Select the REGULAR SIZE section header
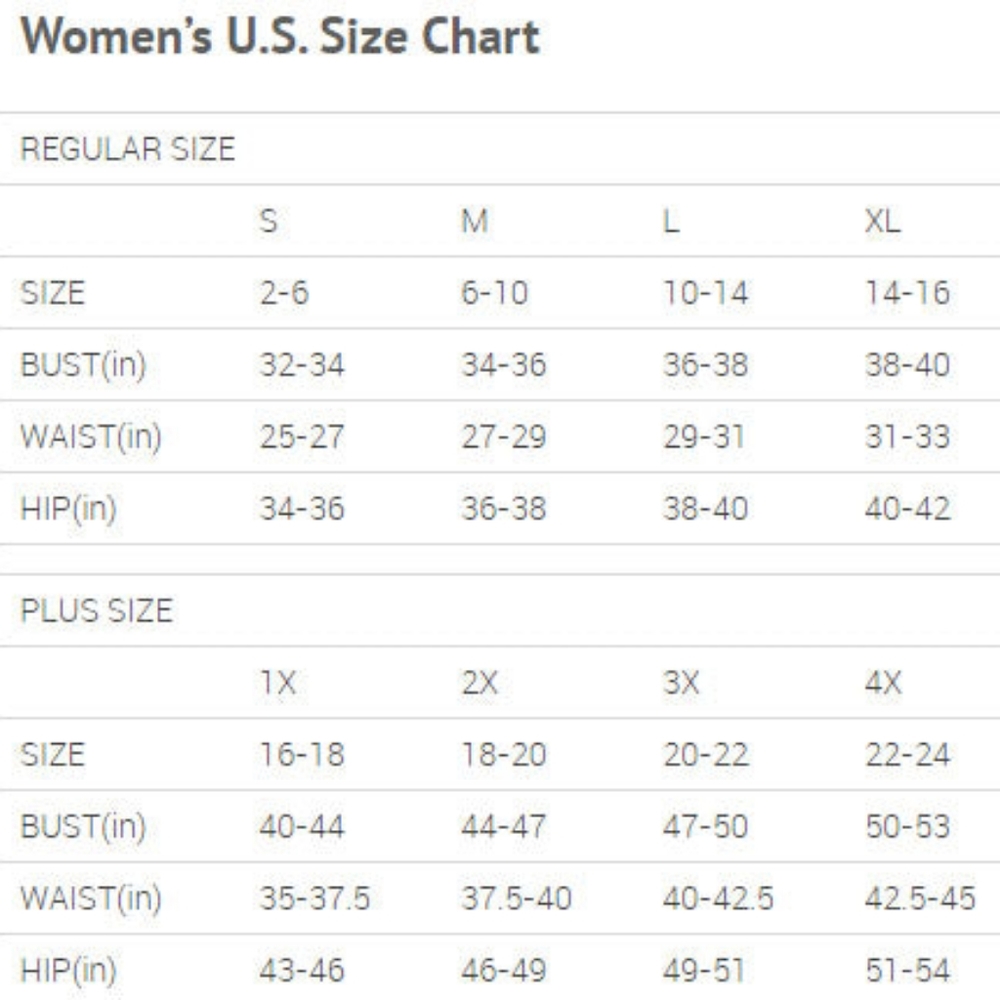The width and height of the screenshot is (1000, 1000). [128, 149]
